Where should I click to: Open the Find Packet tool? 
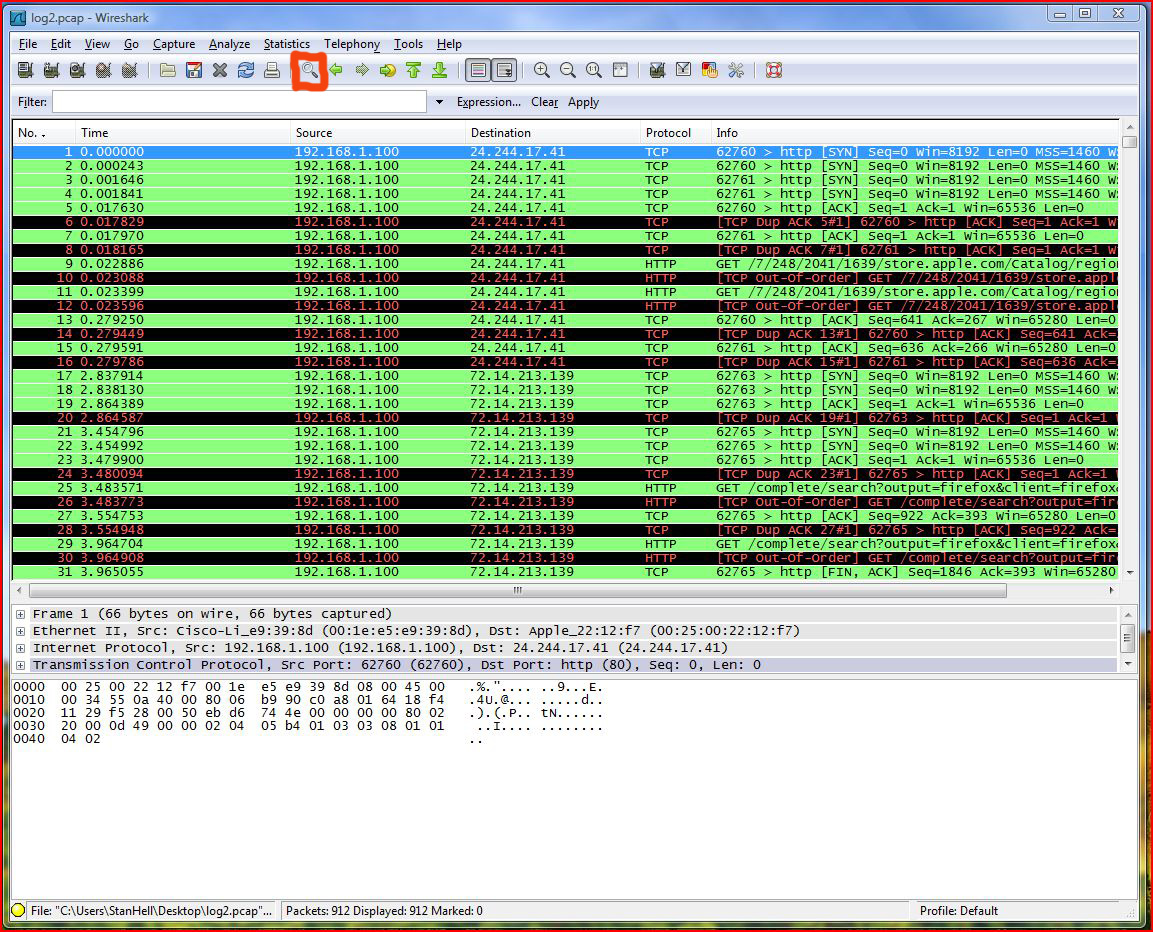pyautogui.click(x=310, y=71)
